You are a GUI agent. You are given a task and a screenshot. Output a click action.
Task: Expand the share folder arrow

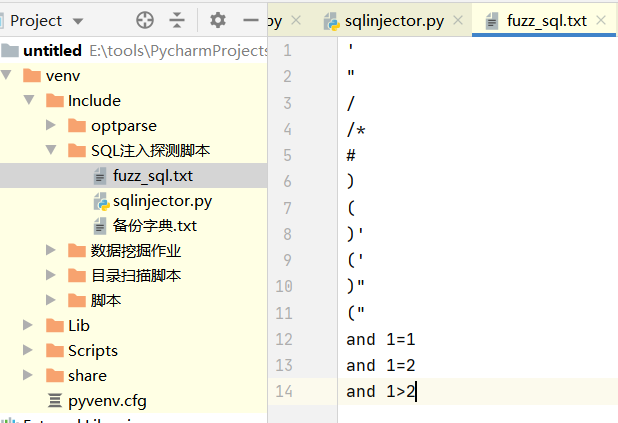(28, 375)
